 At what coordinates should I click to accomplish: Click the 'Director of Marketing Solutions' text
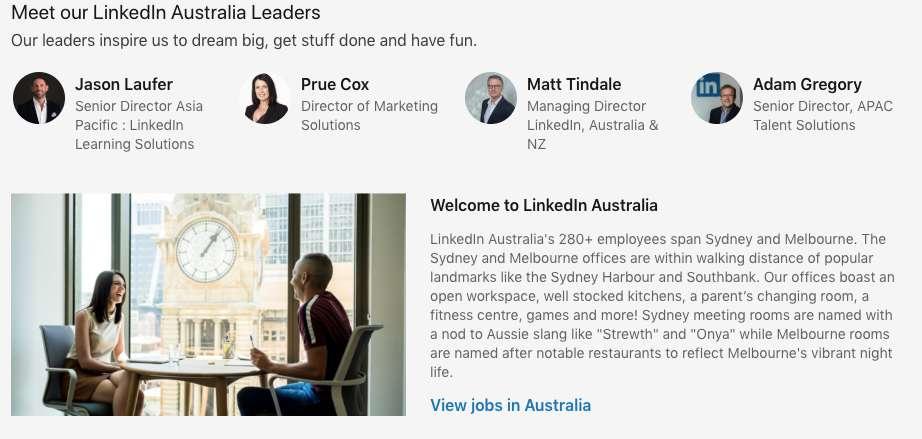click(369, 115)
